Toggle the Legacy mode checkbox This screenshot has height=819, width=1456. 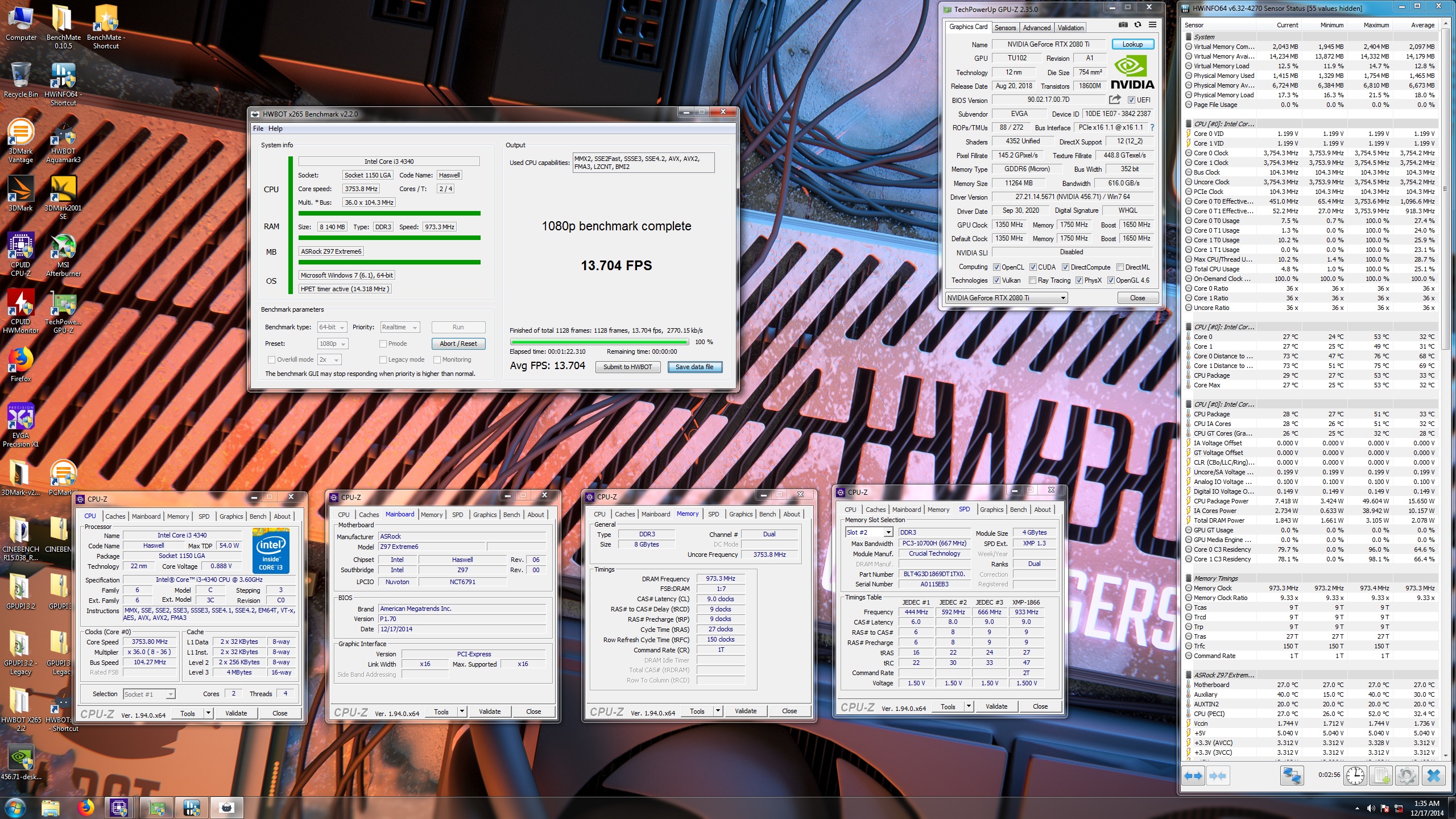coord(383,360)
